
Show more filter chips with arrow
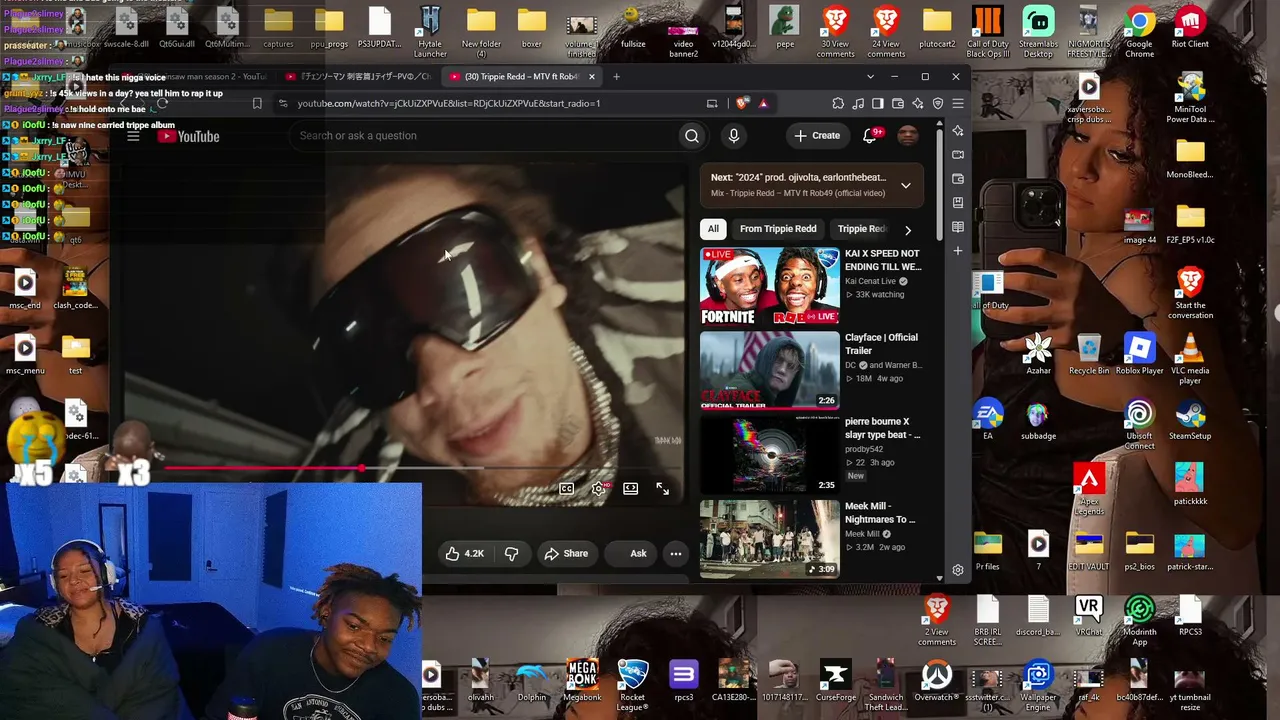[907, 229]
